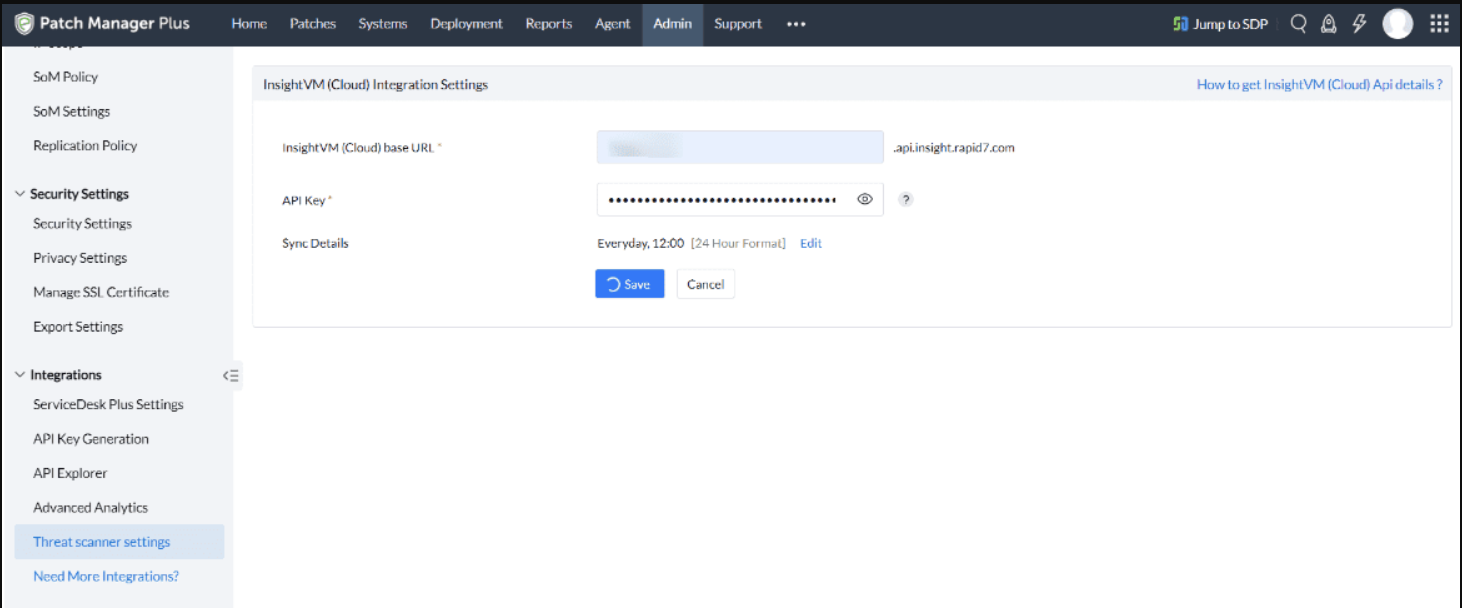Open the search using the magnifier icon
Image resolution: width=1462 pixels, height=608 pixels.
click(1297, 23)
